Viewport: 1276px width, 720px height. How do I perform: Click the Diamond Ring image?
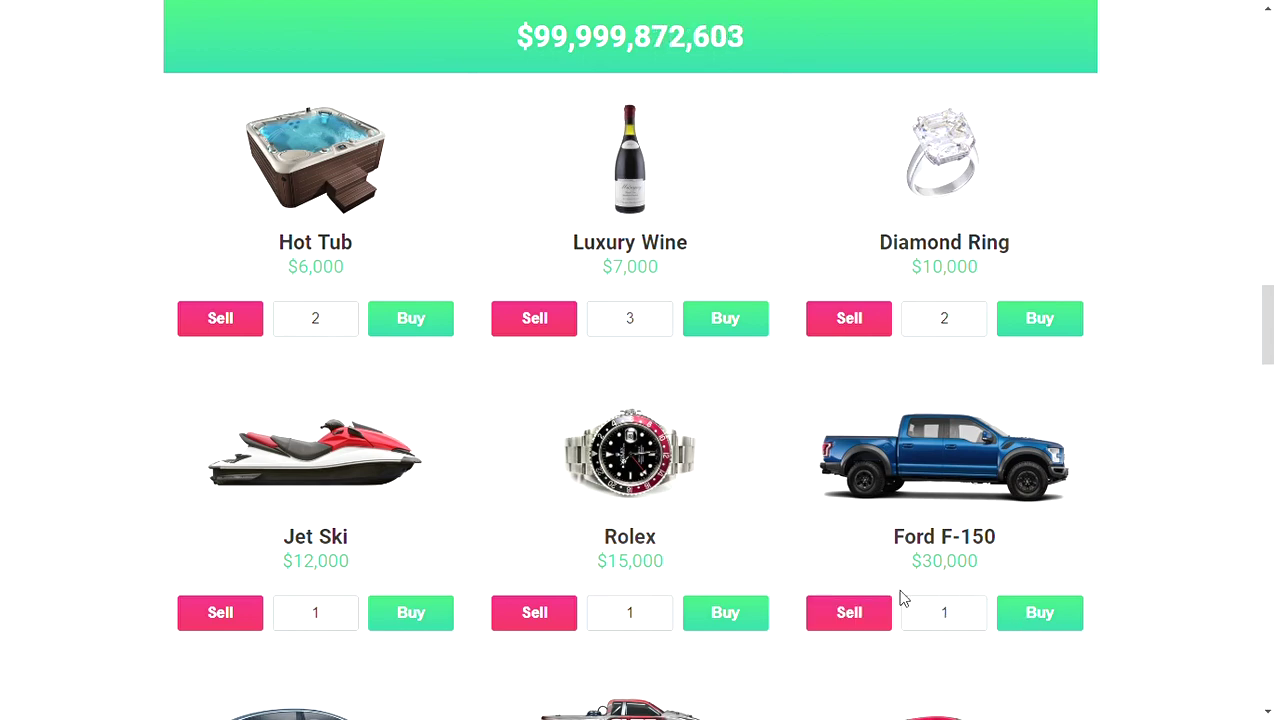click(944, 153)
